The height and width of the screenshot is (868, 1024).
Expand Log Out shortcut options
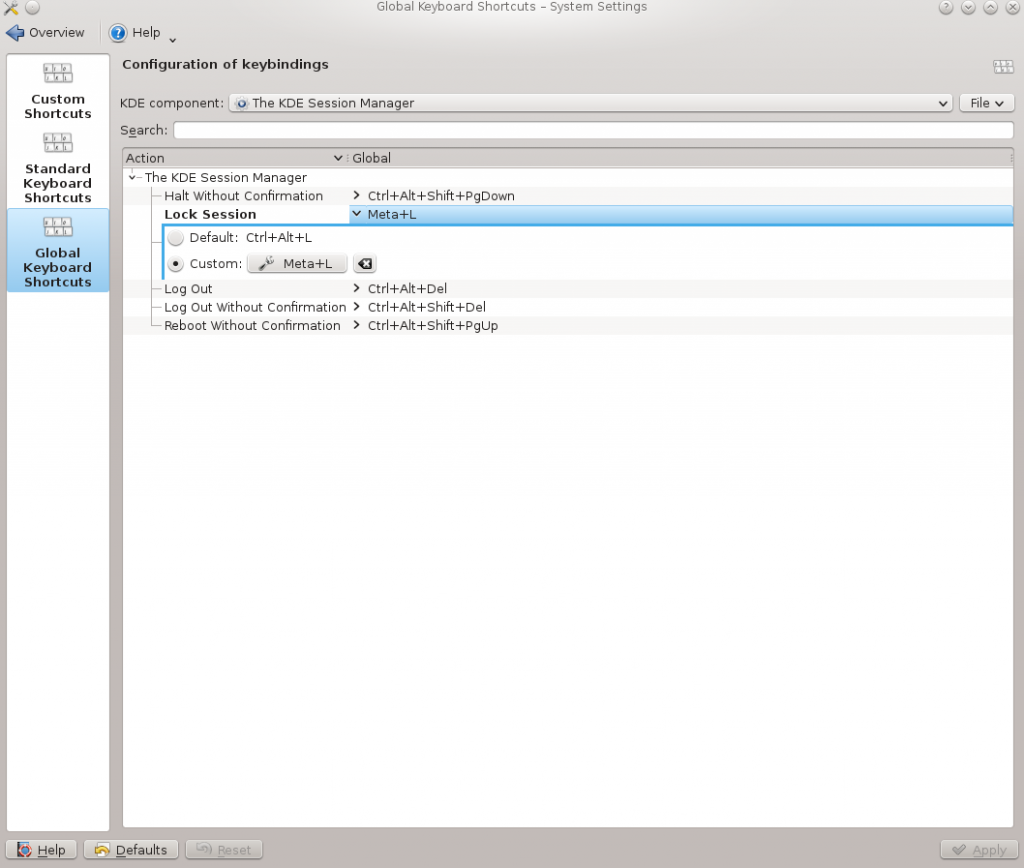(357, 288)
